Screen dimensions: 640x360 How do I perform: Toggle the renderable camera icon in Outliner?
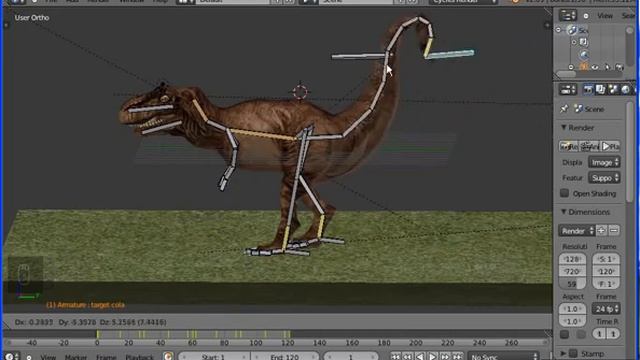coord(619,67)
